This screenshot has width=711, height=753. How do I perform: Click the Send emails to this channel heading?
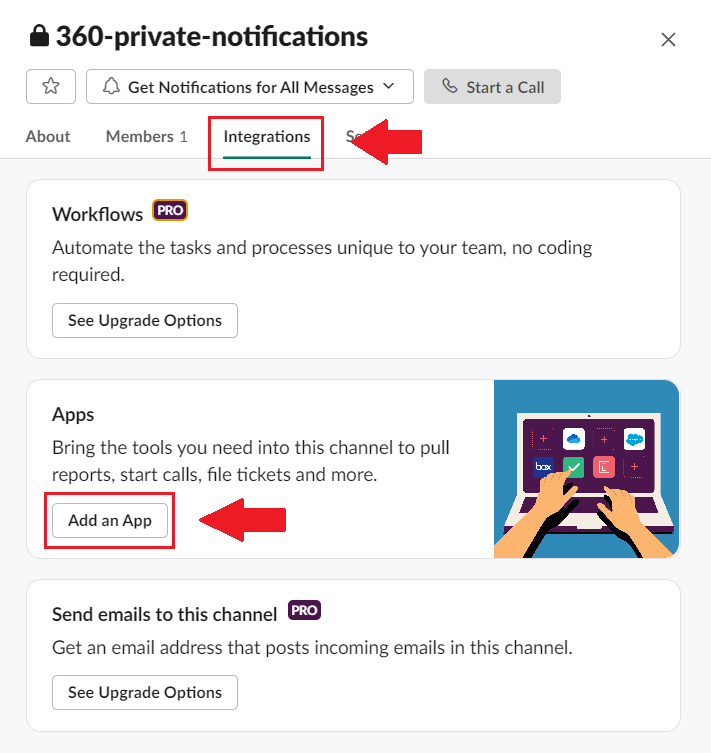click(165, 614)
